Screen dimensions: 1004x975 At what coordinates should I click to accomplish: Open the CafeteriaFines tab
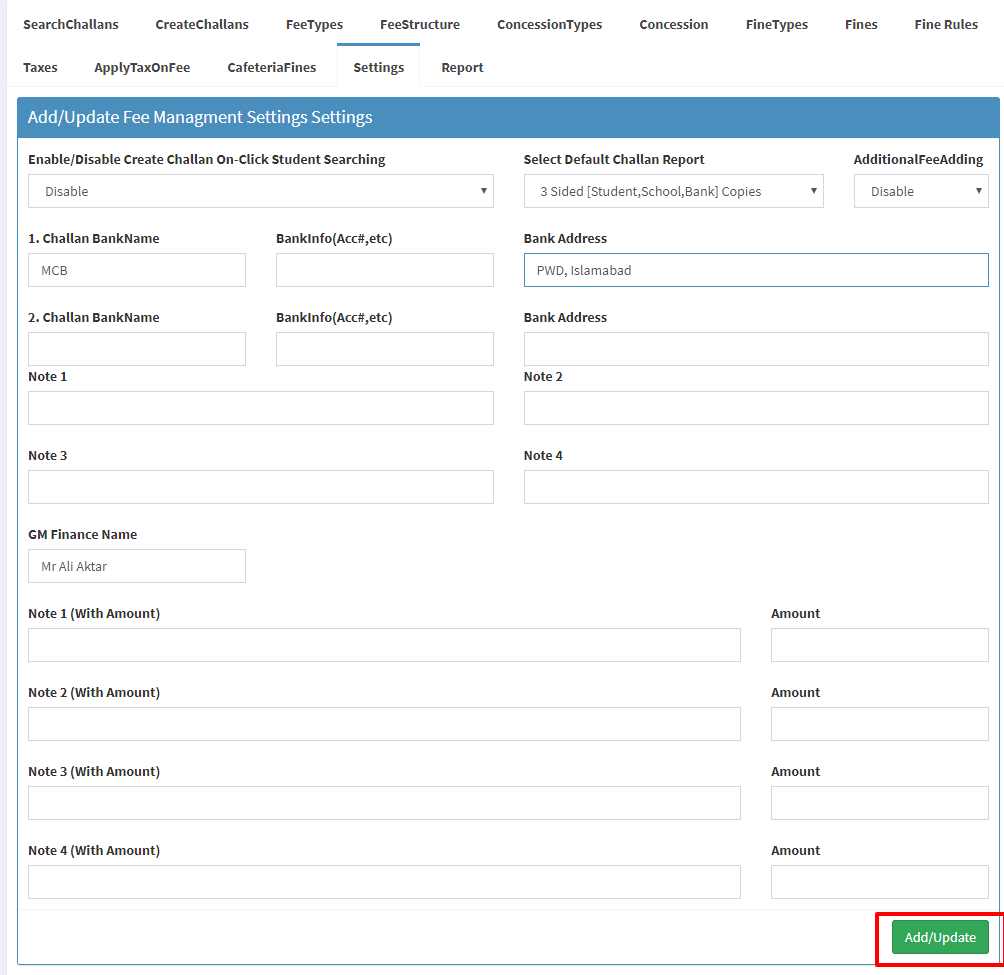[x=271, y=67]
